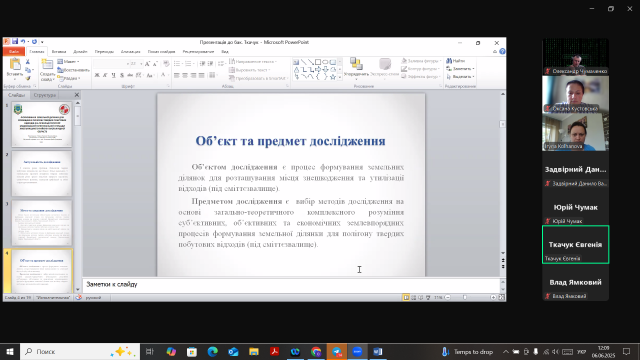Screen dimensions: 640x360
Task: Open File Explorer from taskbar
Action: (254, 351)
